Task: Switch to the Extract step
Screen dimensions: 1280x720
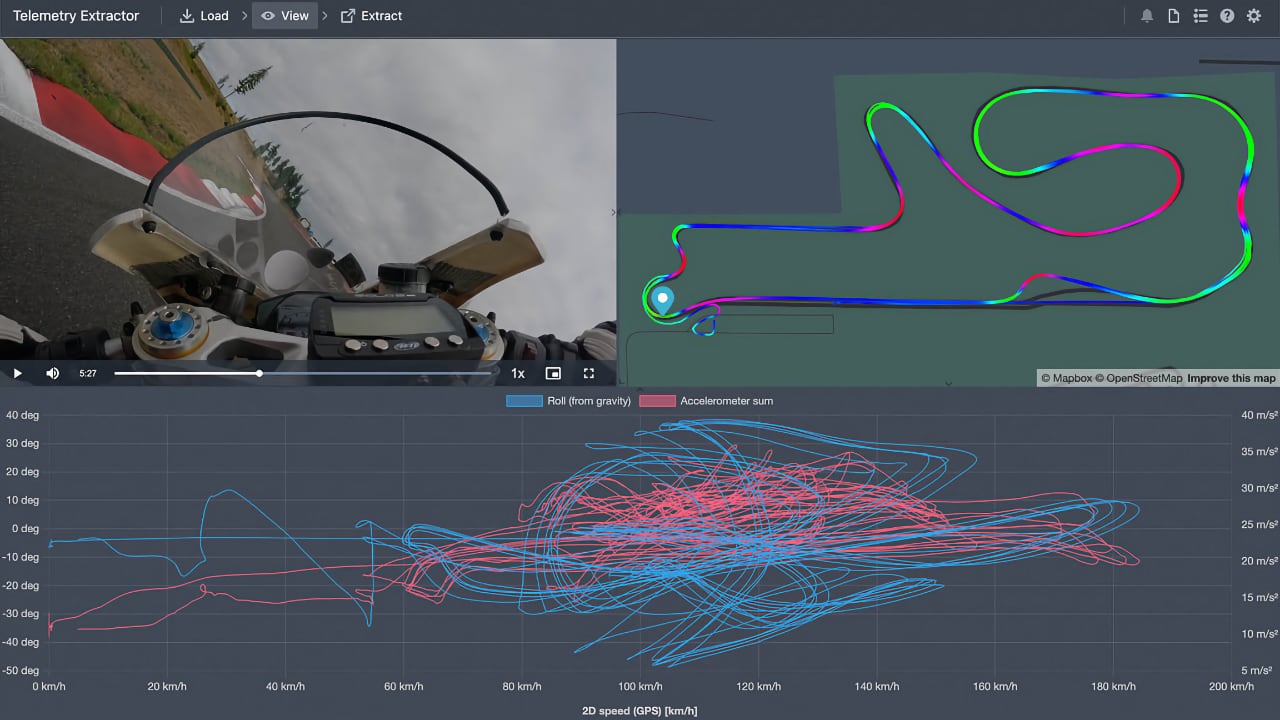Action: point(371,16)
